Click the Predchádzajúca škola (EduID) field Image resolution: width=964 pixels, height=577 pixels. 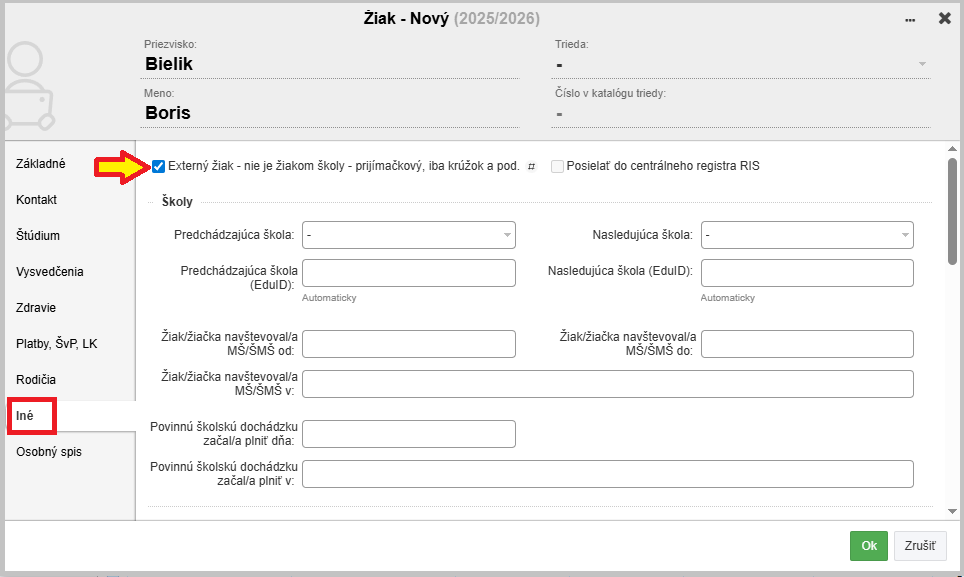[408, 273]
